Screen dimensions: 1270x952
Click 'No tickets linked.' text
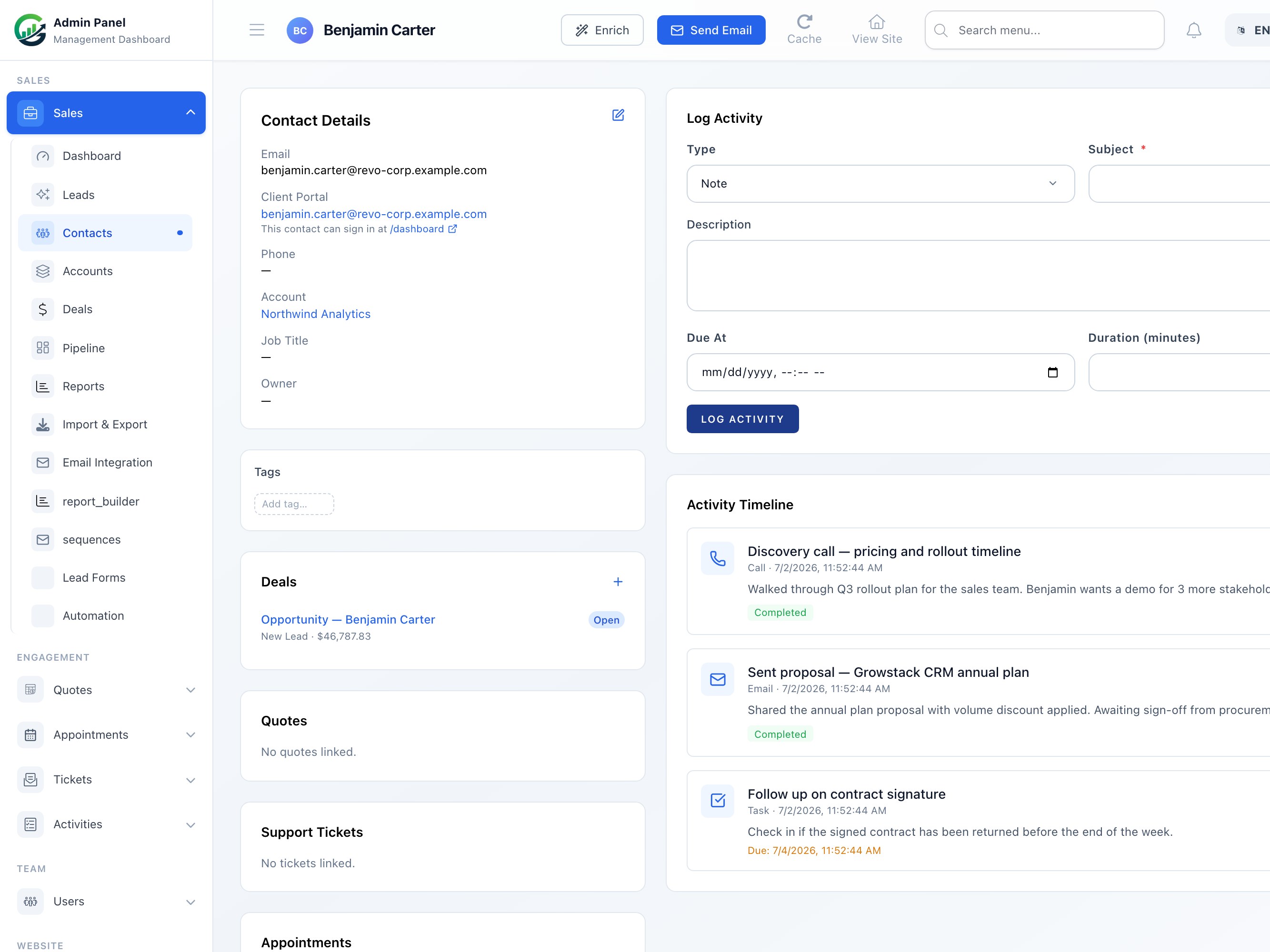(x=308, y=863)
